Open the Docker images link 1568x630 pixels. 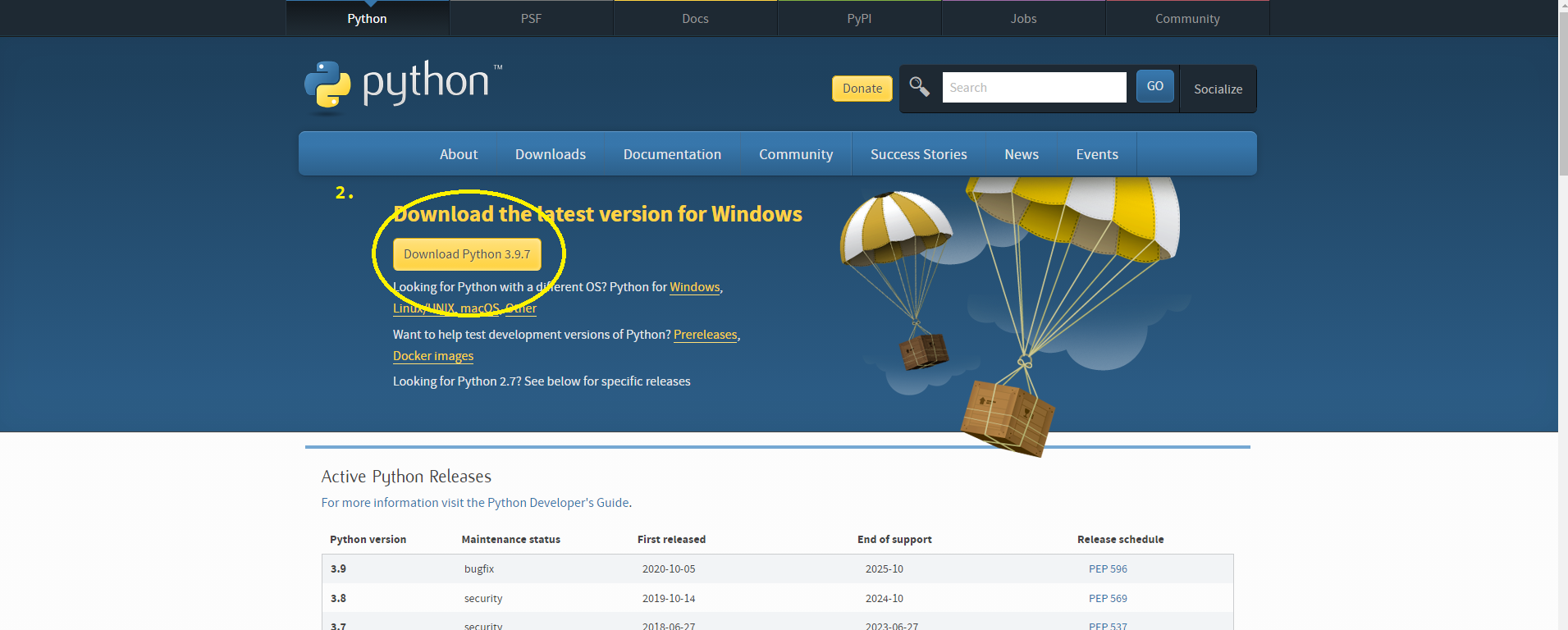click(x=433, y=356)
